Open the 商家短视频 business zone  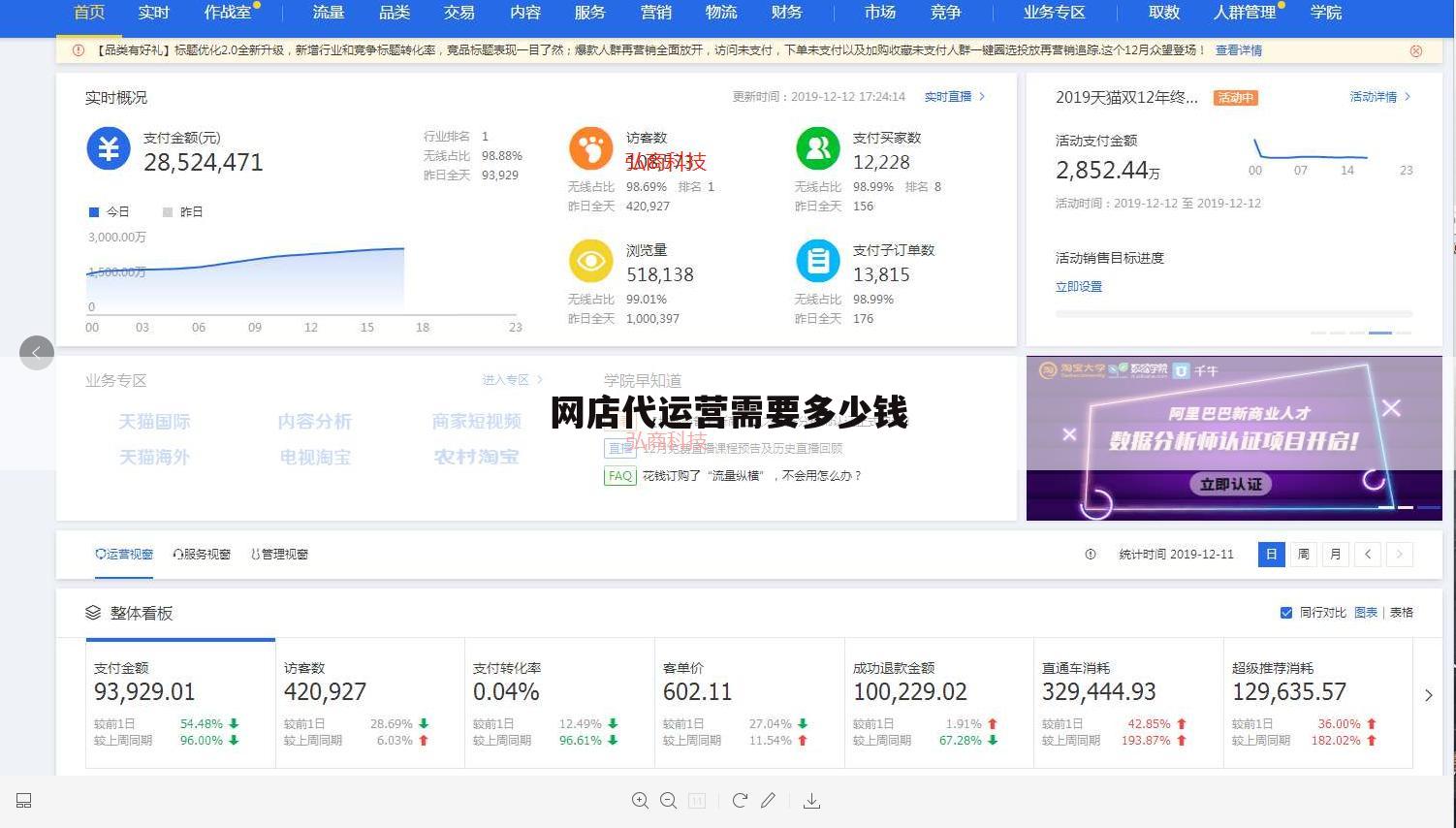[x=476, y=422]
